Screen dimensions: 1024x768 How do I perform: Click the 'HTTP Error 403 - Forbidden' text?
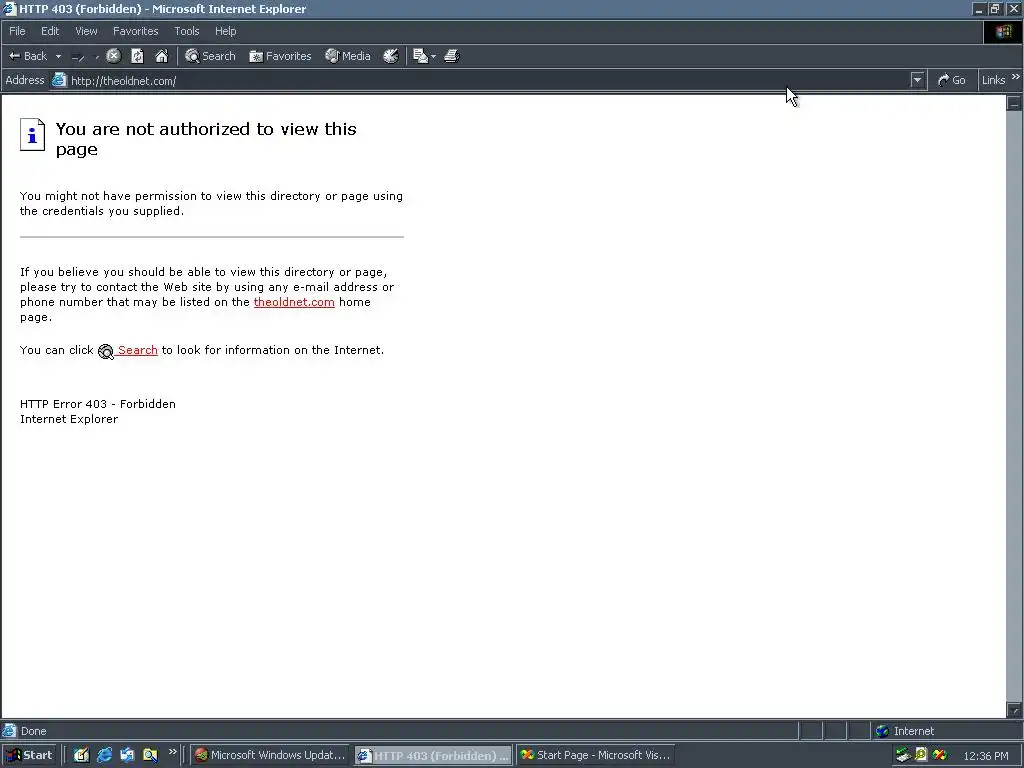[98, 404]
